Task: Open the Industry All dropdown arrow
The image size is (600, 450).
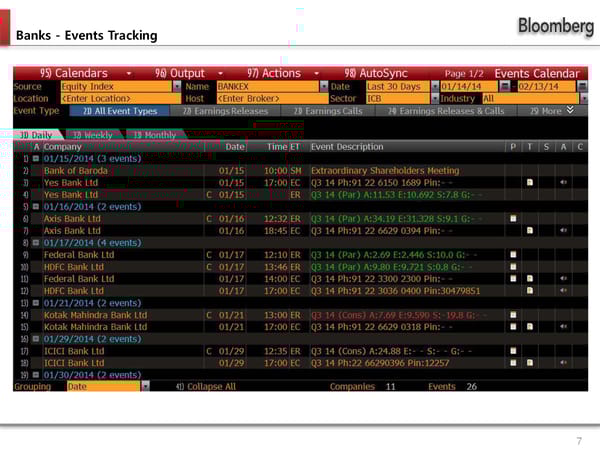Action: click(x=584, y=99)
